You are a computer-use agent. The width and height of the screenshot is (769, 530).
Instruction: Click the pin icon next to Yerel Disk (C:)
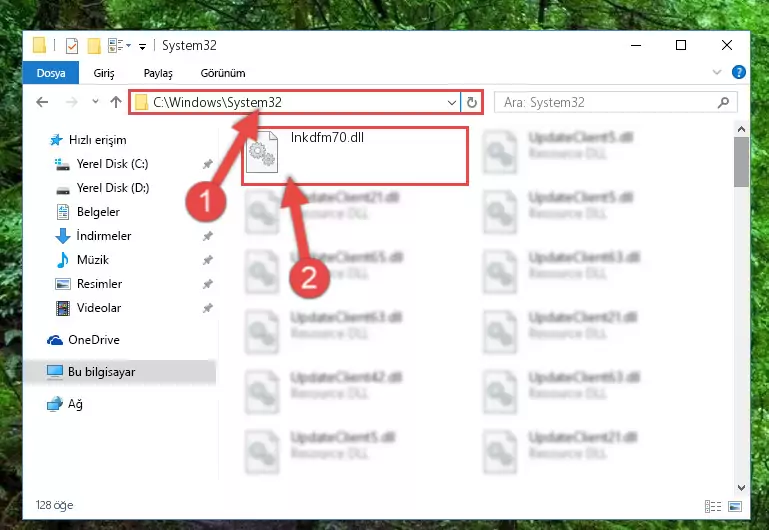207,164
